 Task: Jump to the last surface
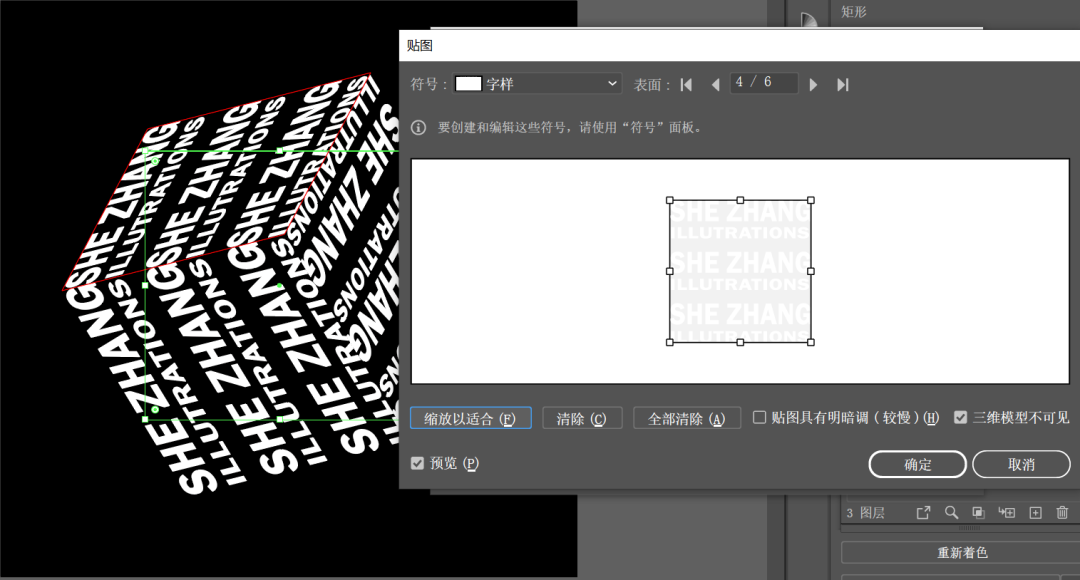[843, 85]
